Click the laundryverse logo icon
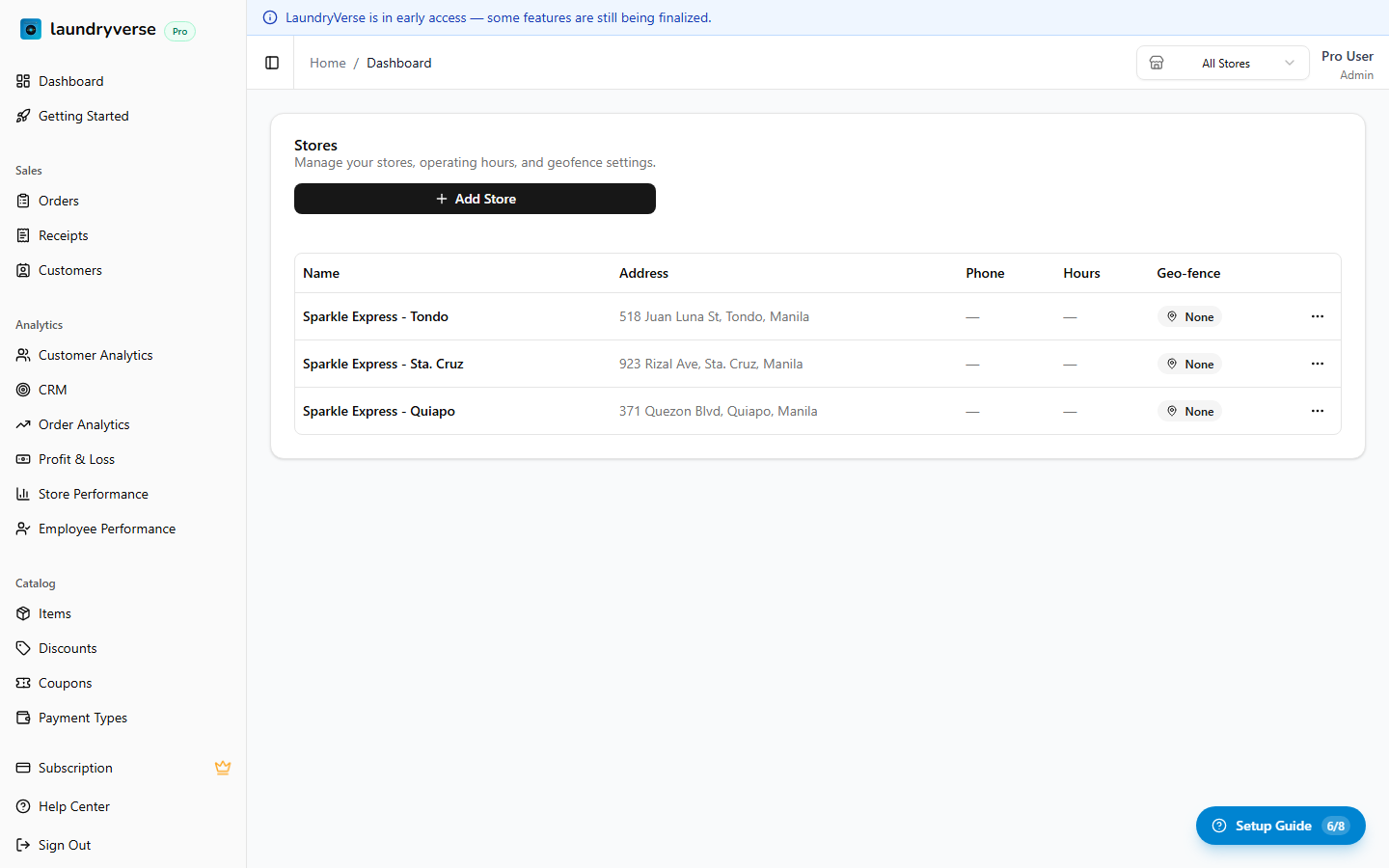 31,30
